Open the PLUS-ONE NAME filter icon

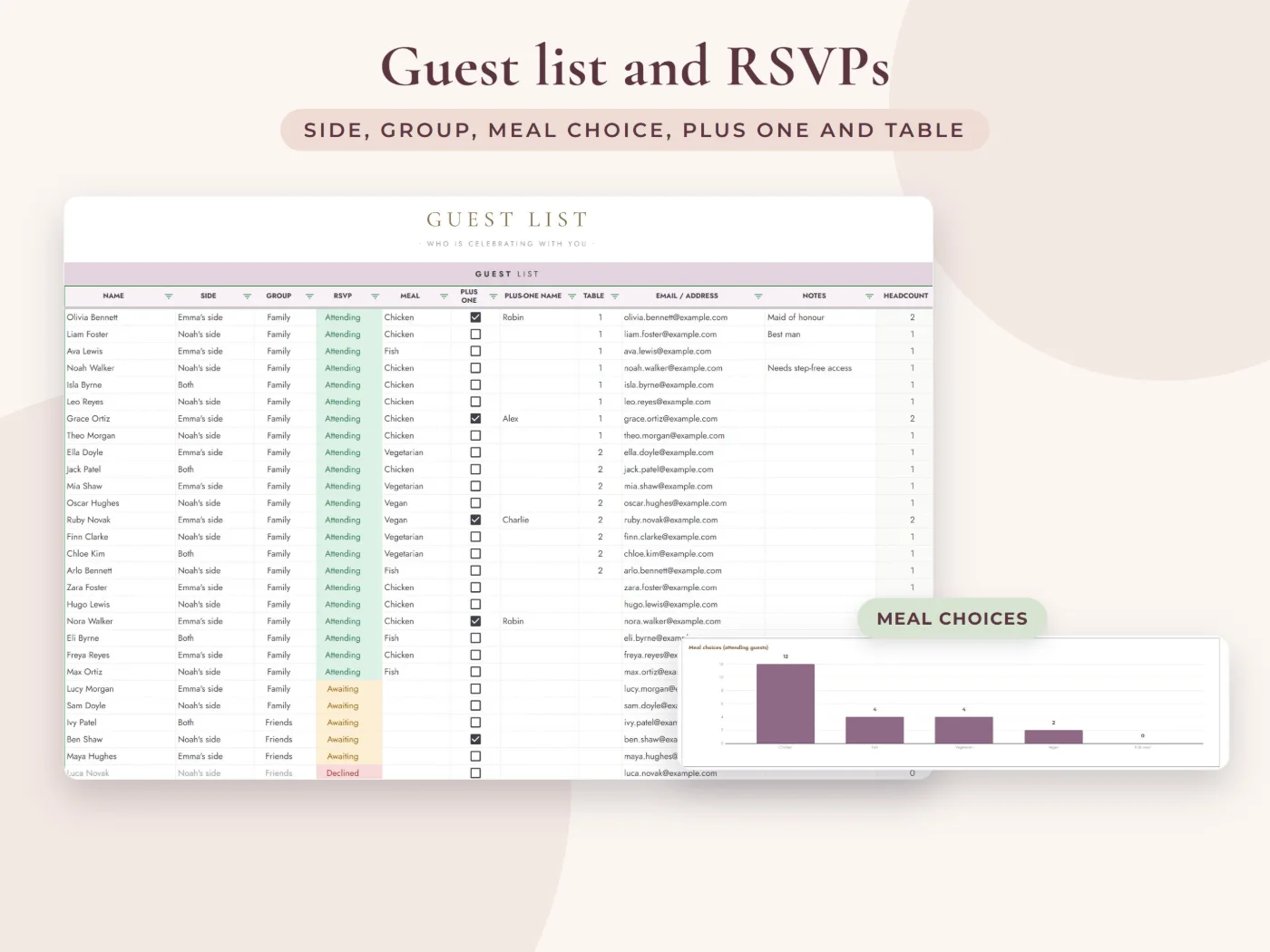571,296
